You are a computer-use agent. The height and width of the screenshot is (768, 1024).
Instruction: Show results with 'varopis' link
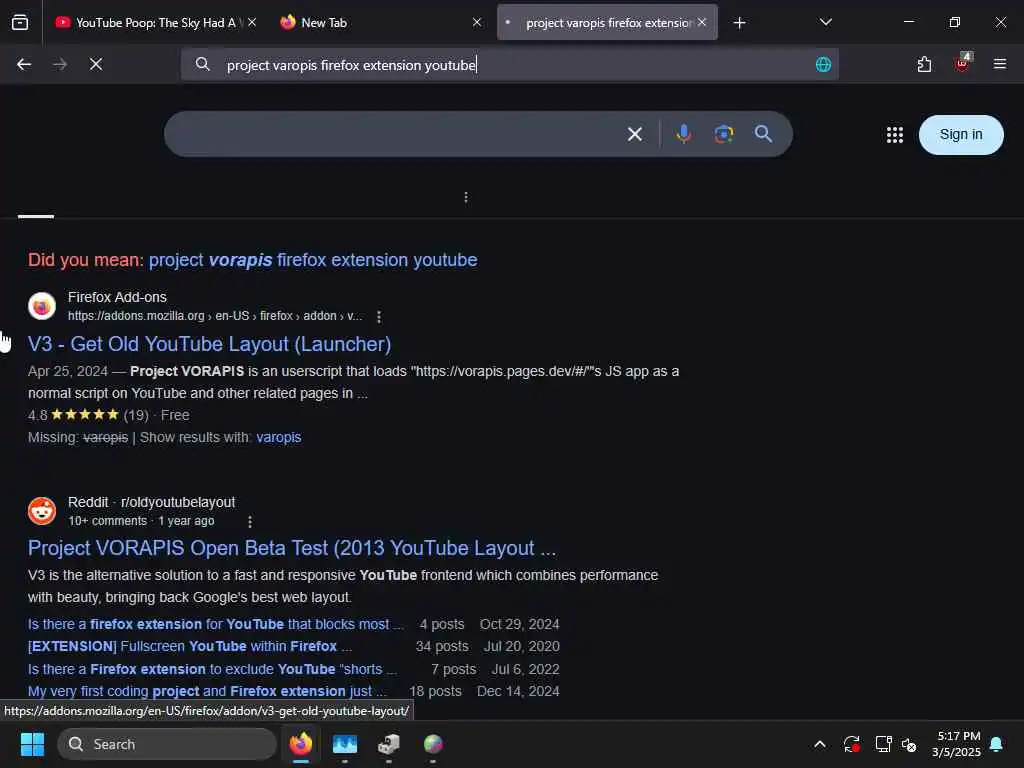(x=278, y=438)
